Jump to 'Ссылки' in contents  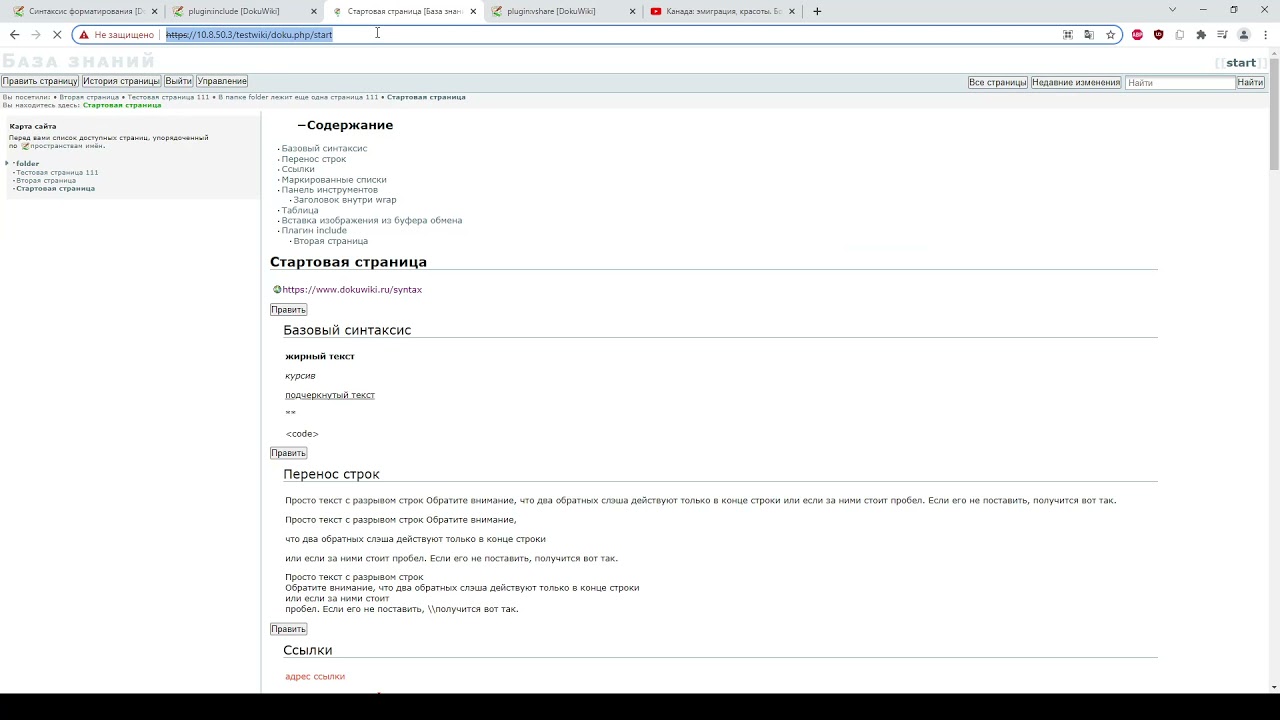(x=298, y=169)
